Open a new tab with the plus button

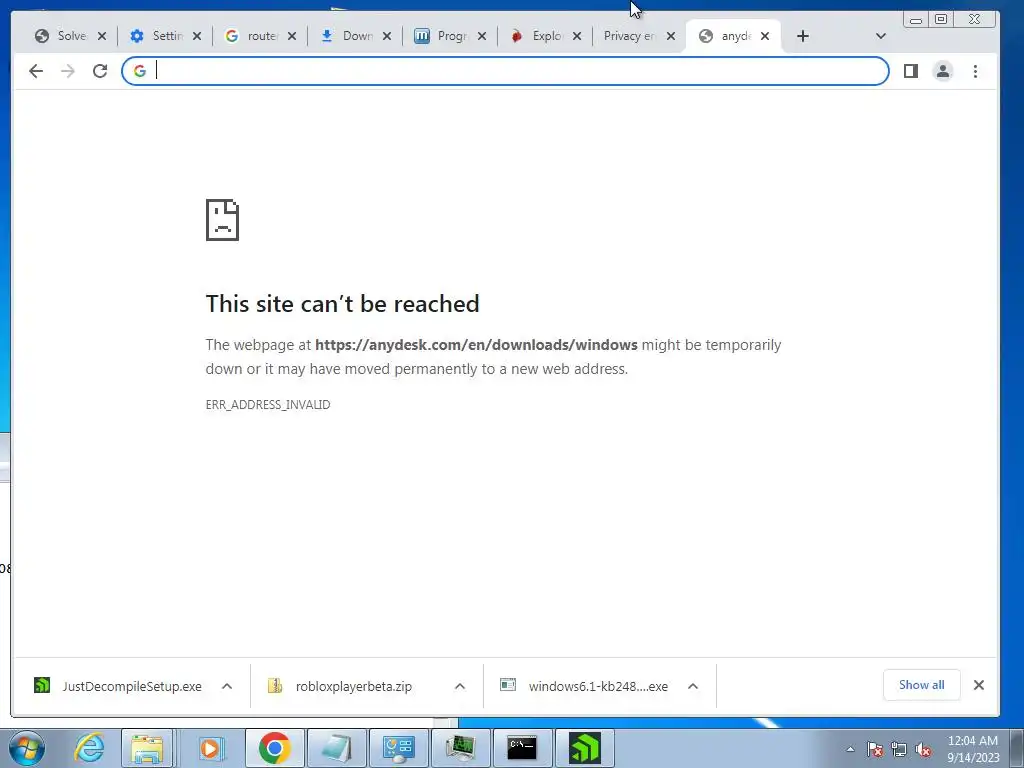(x=803, y=36)
